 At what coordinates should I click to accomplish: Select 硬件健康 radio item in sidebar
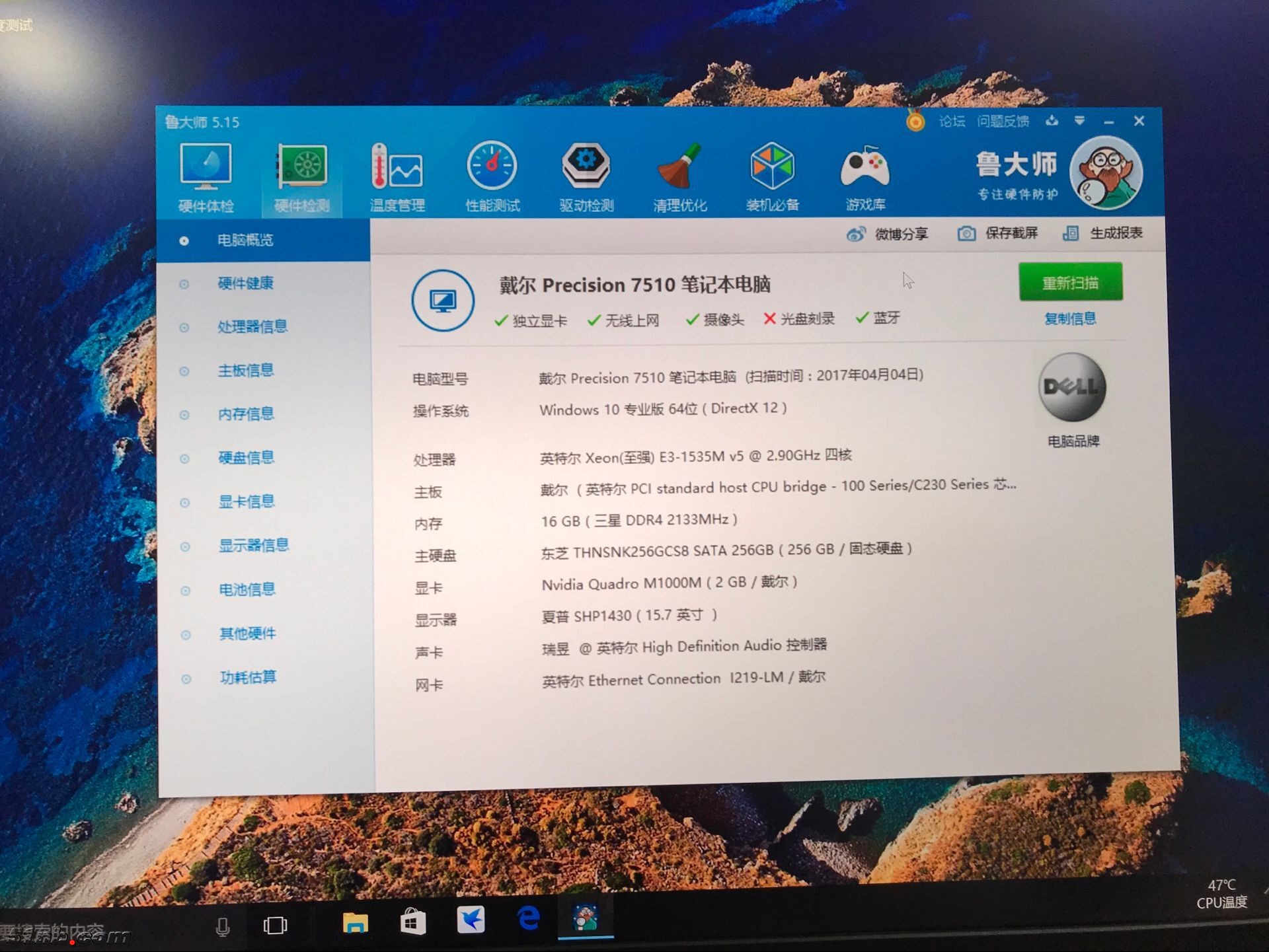(246, 283)
